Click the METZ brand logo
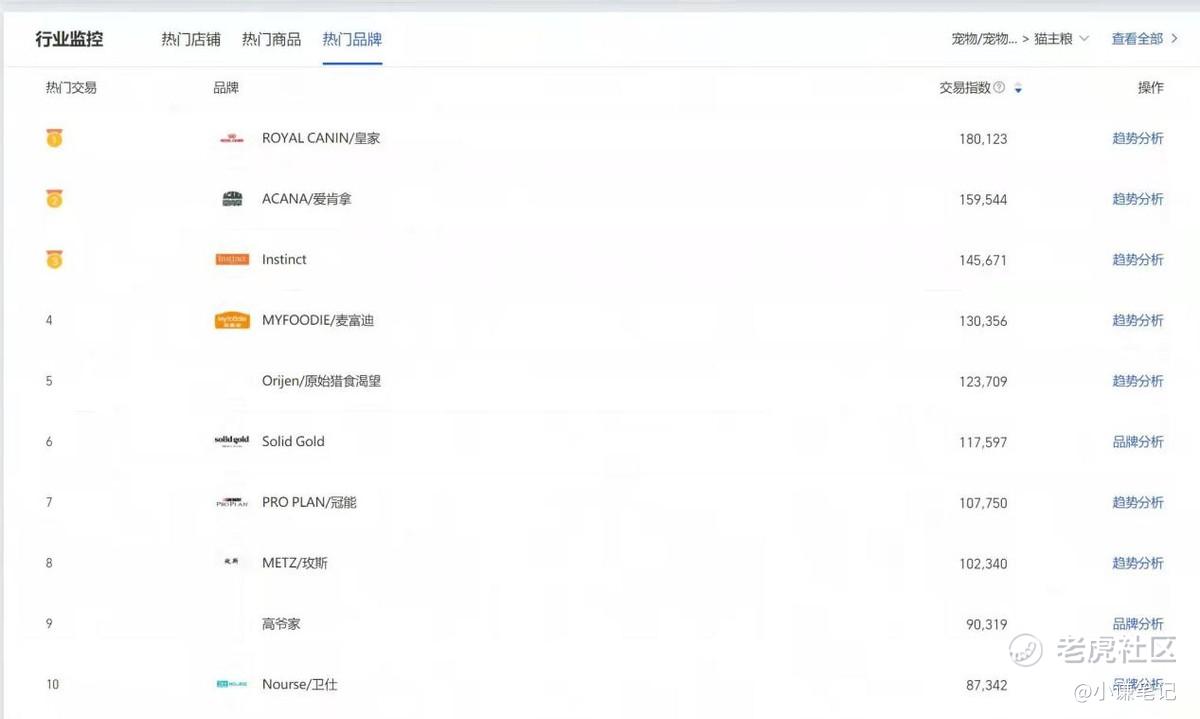Image resolution: width=1200 pixels, height=719 pixels. click(x=232, y=562)
